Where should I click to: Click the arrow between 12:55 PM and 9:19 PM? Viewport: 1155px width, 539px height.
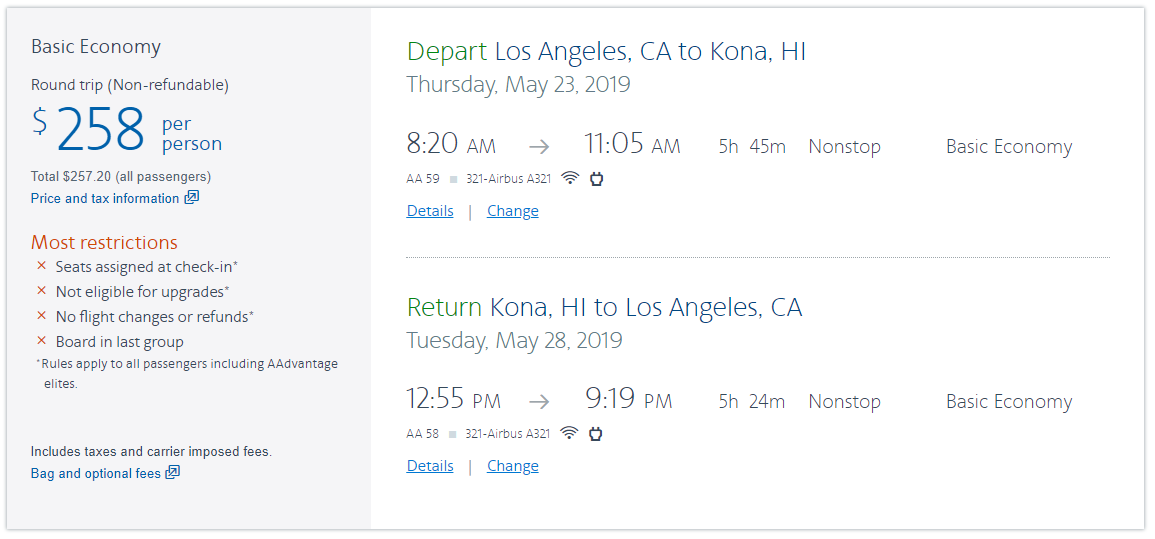tap(539, 402)
